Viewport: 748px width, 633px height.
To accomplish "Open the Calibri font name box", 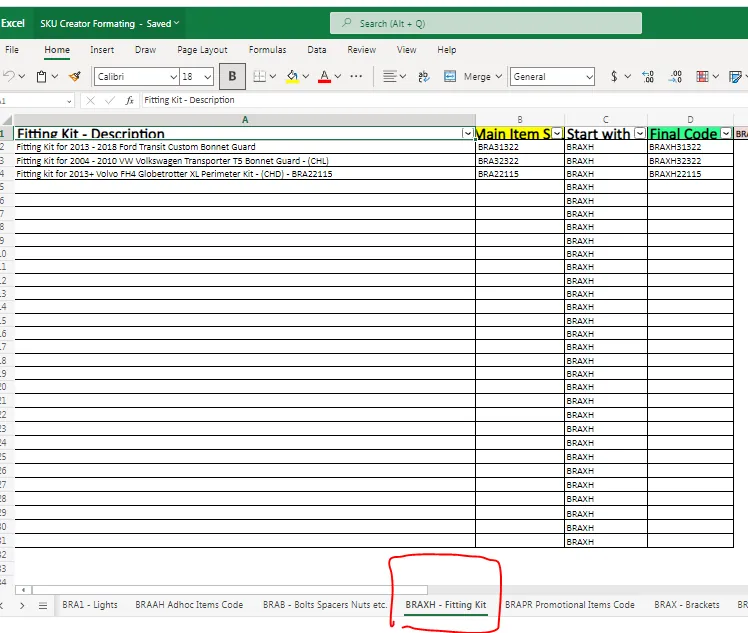I will [x=136, y=76].
